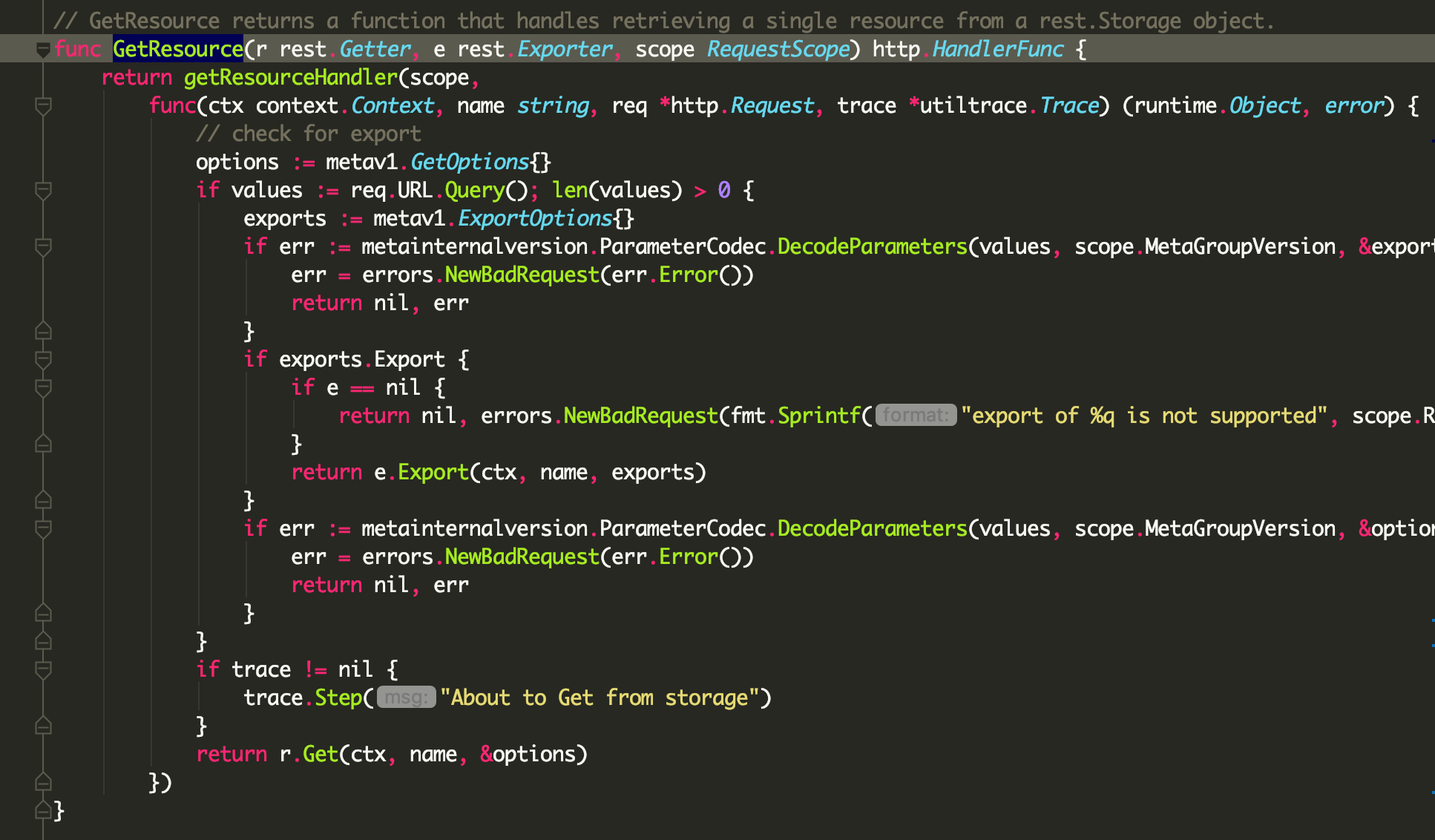Click the NewBadRequest call after 'return nil, errors.'
Viewport: 1435px width, 840px height.
tap(640, 416)
